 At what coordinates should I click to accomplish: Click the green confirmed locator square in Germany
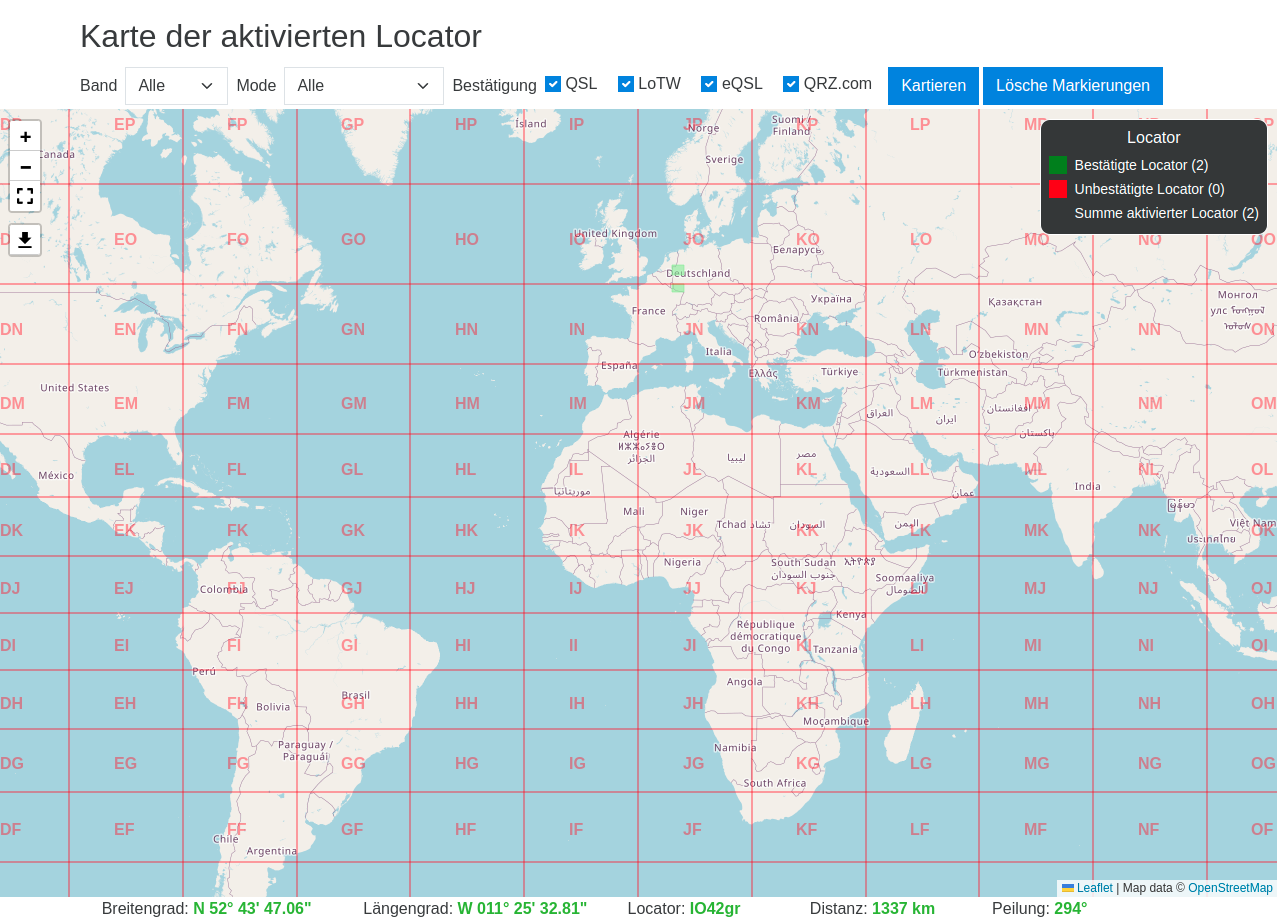pos(678,278)
